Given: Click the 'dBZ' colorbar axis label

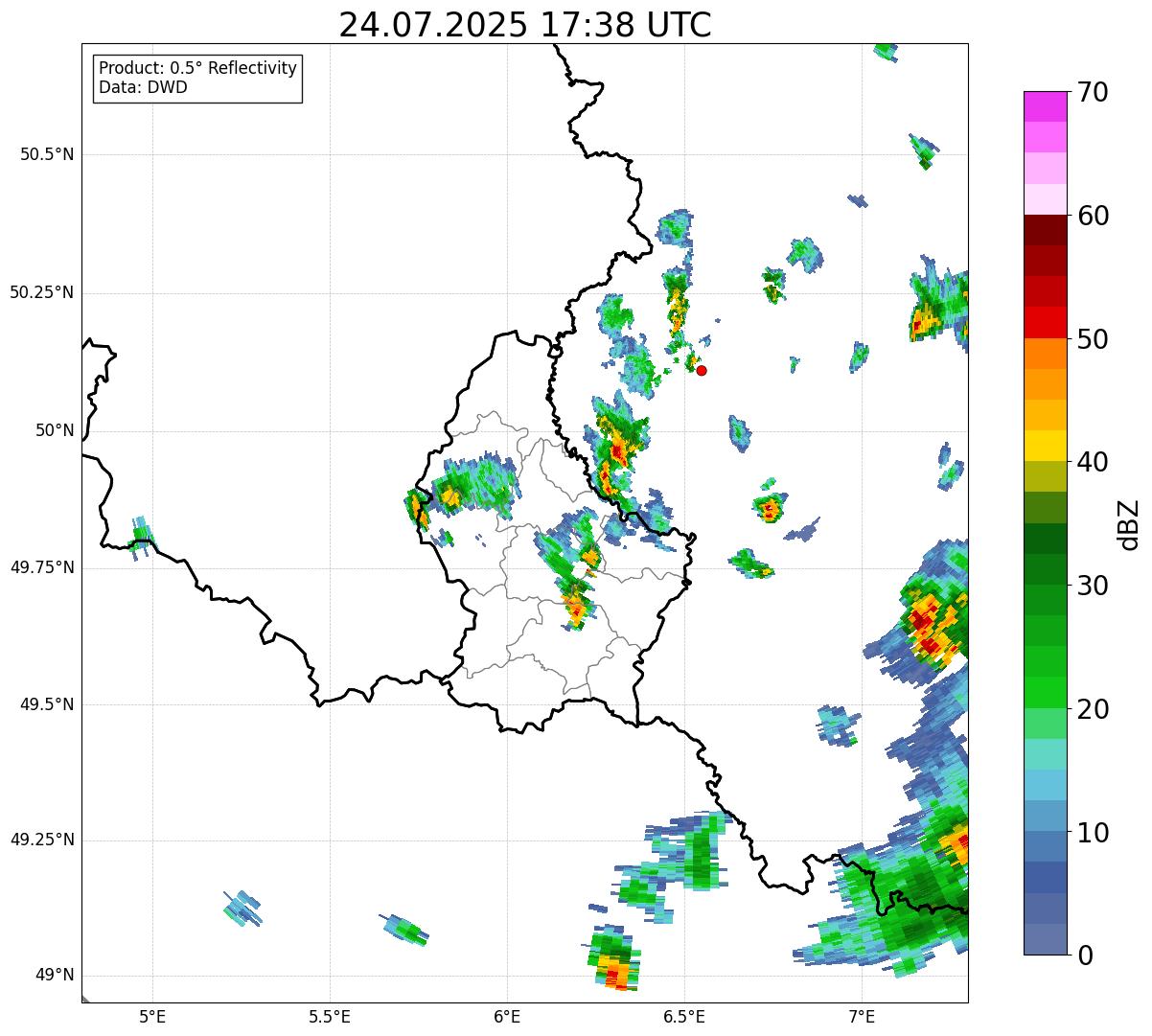Looking at the screenshot, I should (1129, 523).
